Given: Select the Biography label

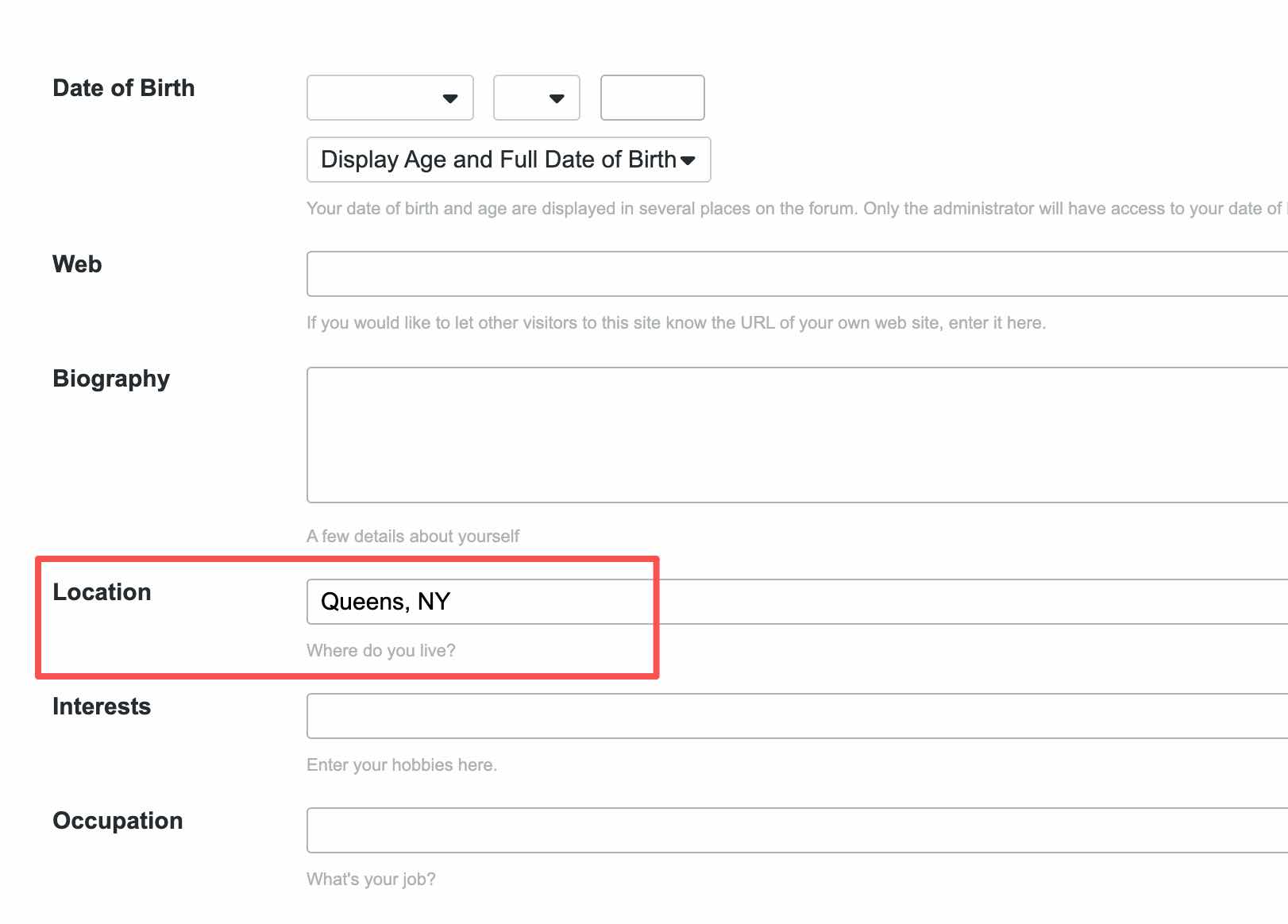Looking at the screenshot, I should click(x=111, y=379).
